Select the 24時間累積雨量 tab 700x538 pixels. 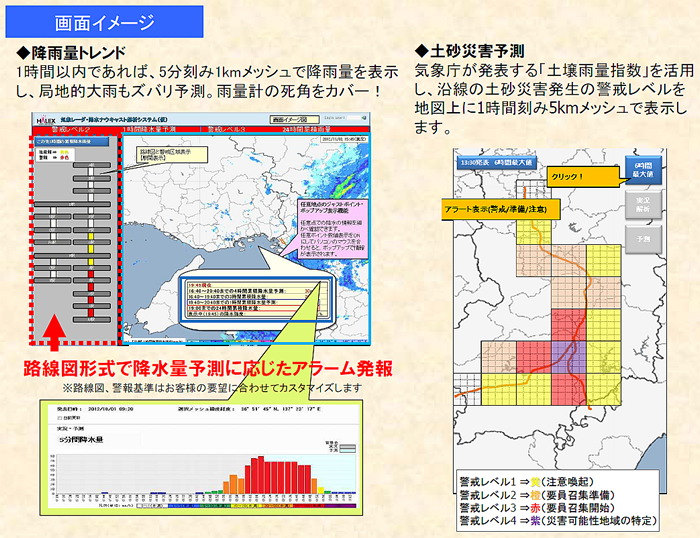pos(307,129)
